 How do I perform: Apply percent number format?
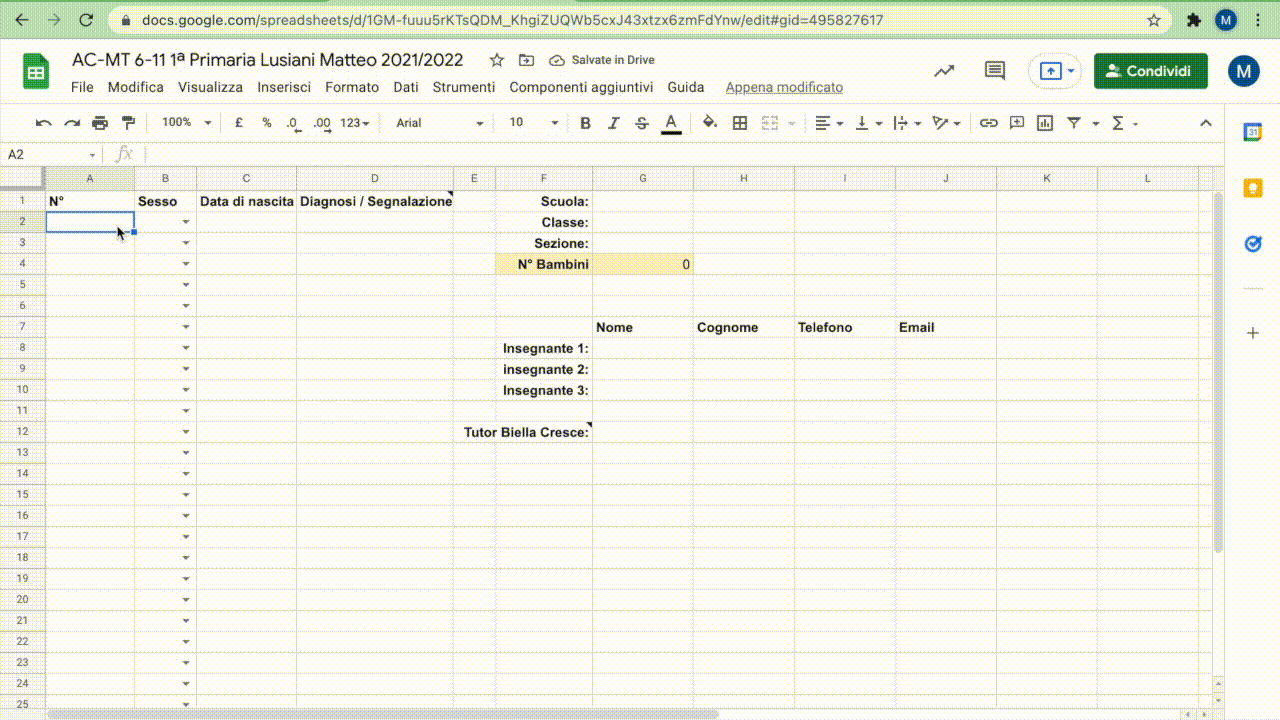267,123
